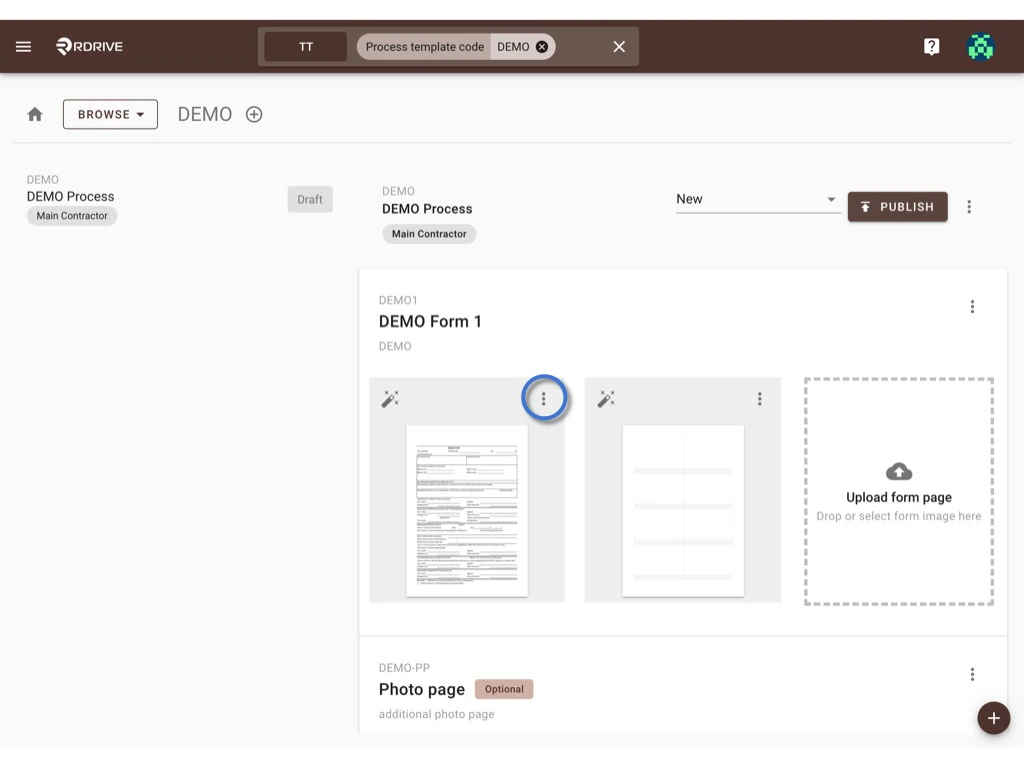The width and height of the screenshot is (1024, 768).
Task: Open the Photo page options menu
Action: tap(972, 674)
